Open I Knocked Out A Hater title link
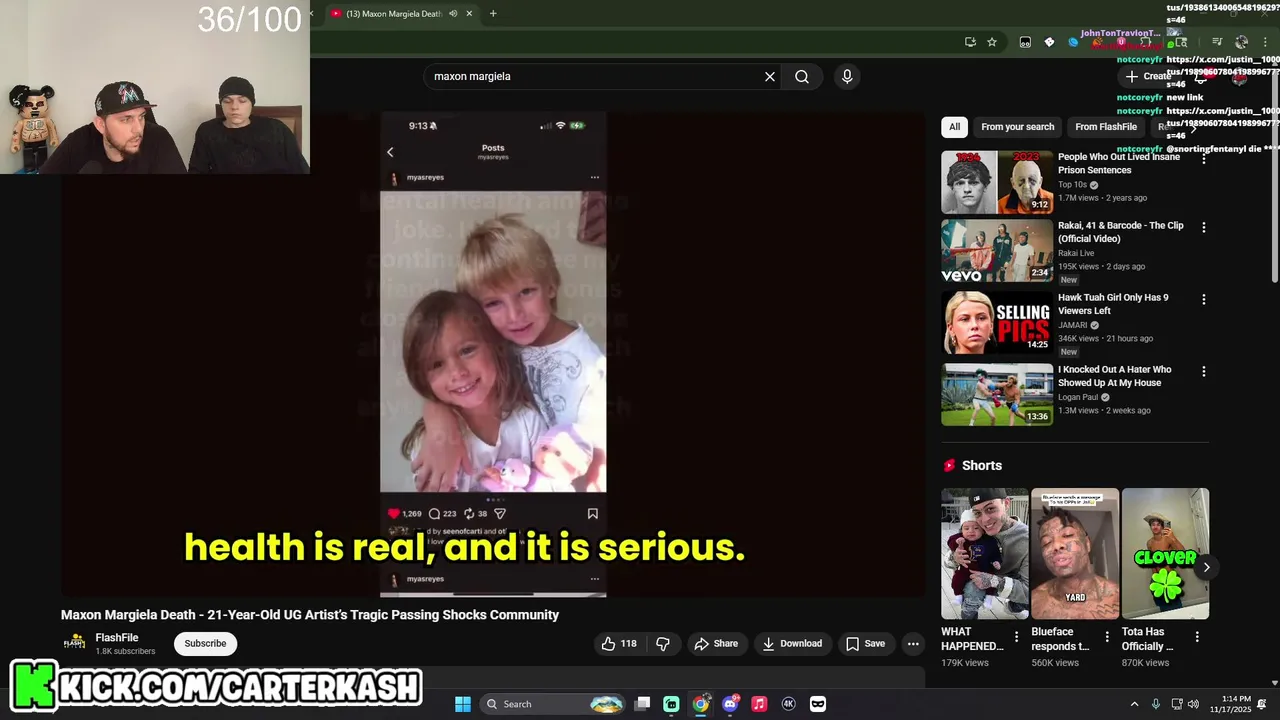Viewport: 1280px width, 720px height. click(x=1114, y=376)
